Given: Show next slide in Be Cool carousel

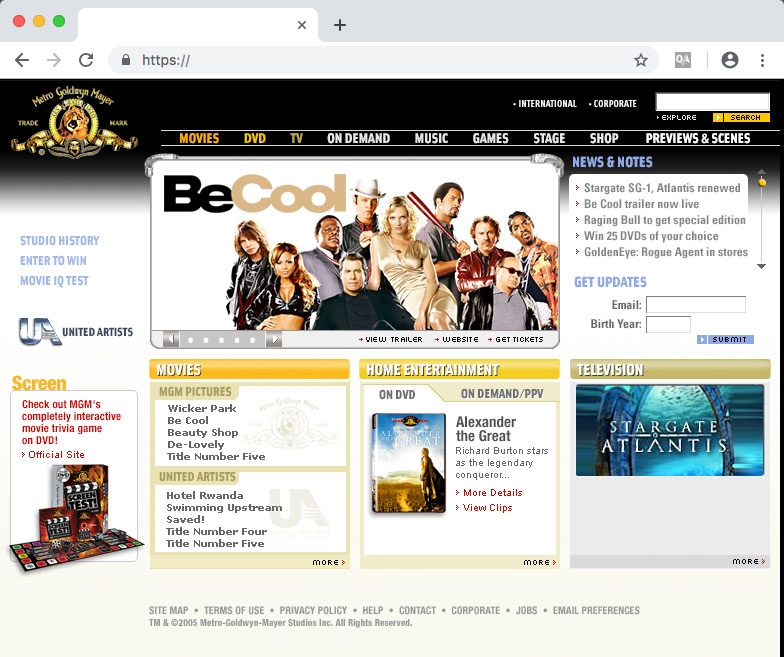Looking at the screenshot, I should 274,340.
